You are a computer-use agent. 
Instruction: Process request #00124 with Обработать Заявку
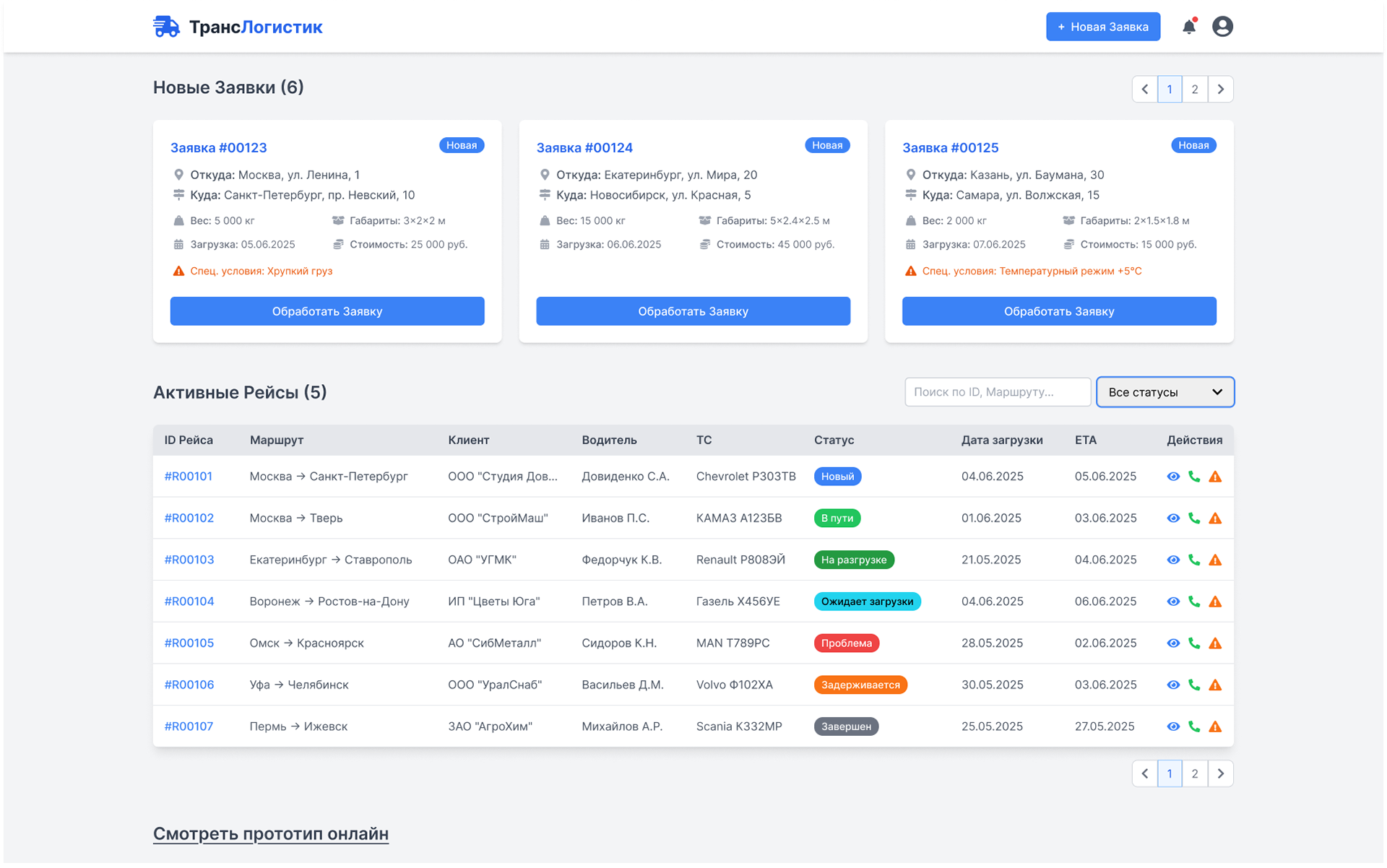pos(693,311)
